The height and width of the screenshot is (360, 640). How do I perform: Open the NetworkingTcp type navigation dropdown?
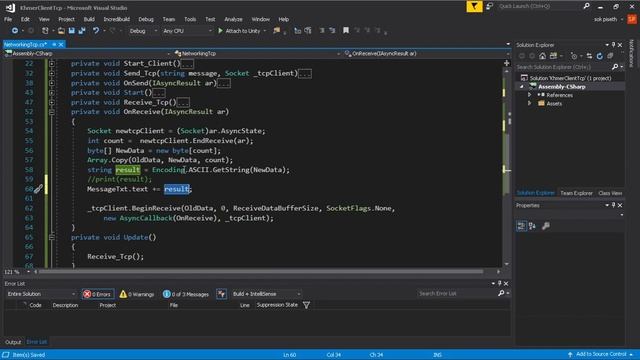click(257, 53)
